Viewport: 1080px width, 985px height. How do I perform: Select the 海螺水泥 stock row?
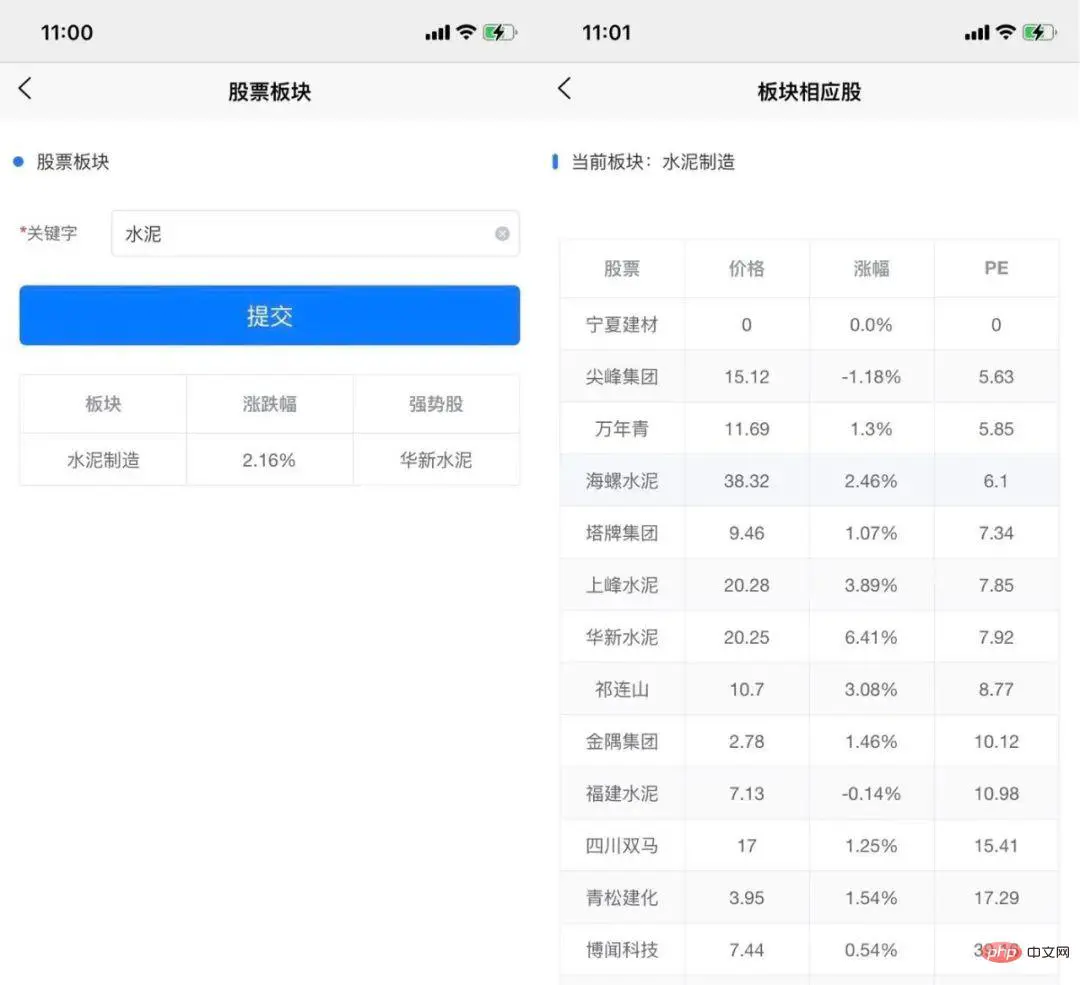809,481
